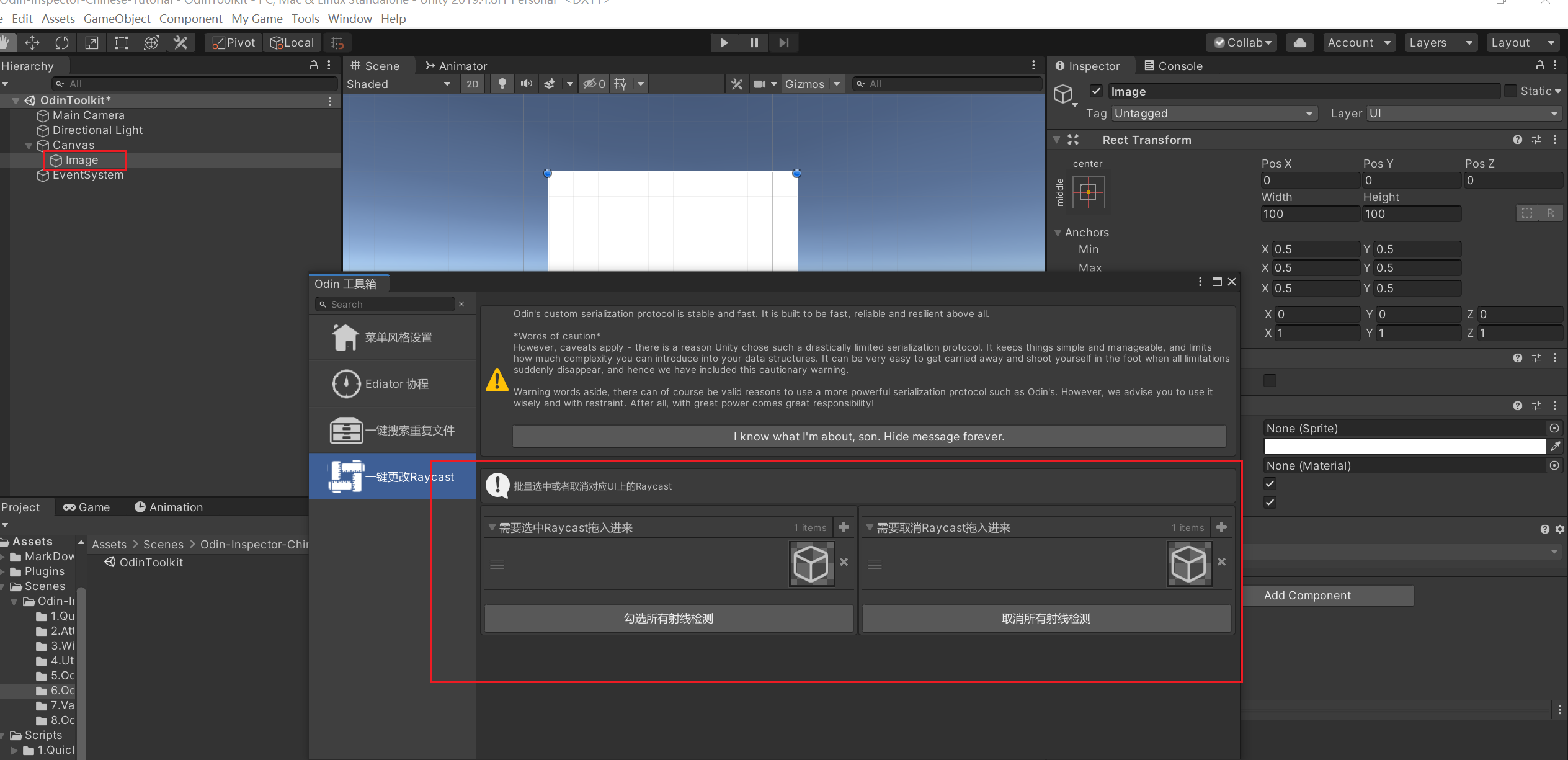Viewport: 1568px width, 760px height.
Task: Toggle blueprint mode button in Rect Transform
Action: pos(1527,213)
